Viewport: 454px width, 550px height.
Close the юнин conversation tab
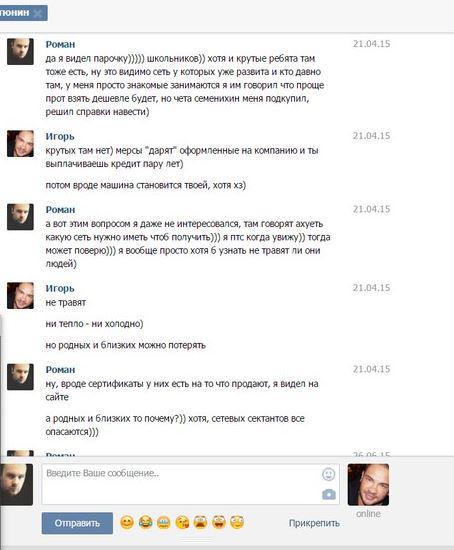[38, 14]
